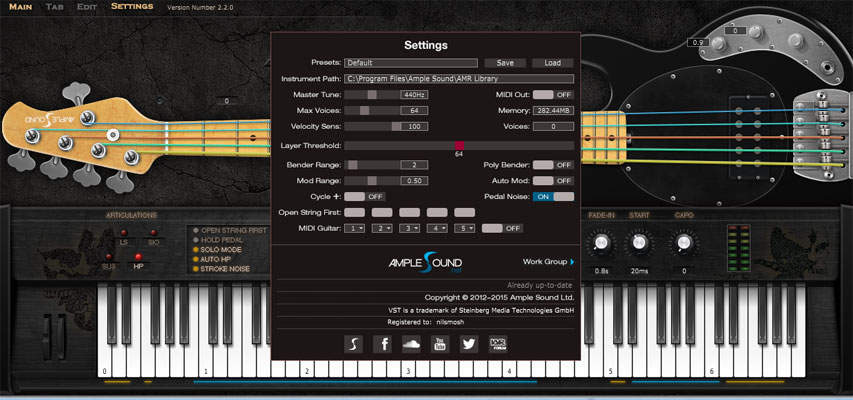Open MIDI Guitar channel 3 dropdown
The image size is (853, 400).
click(x=410, y=229)
